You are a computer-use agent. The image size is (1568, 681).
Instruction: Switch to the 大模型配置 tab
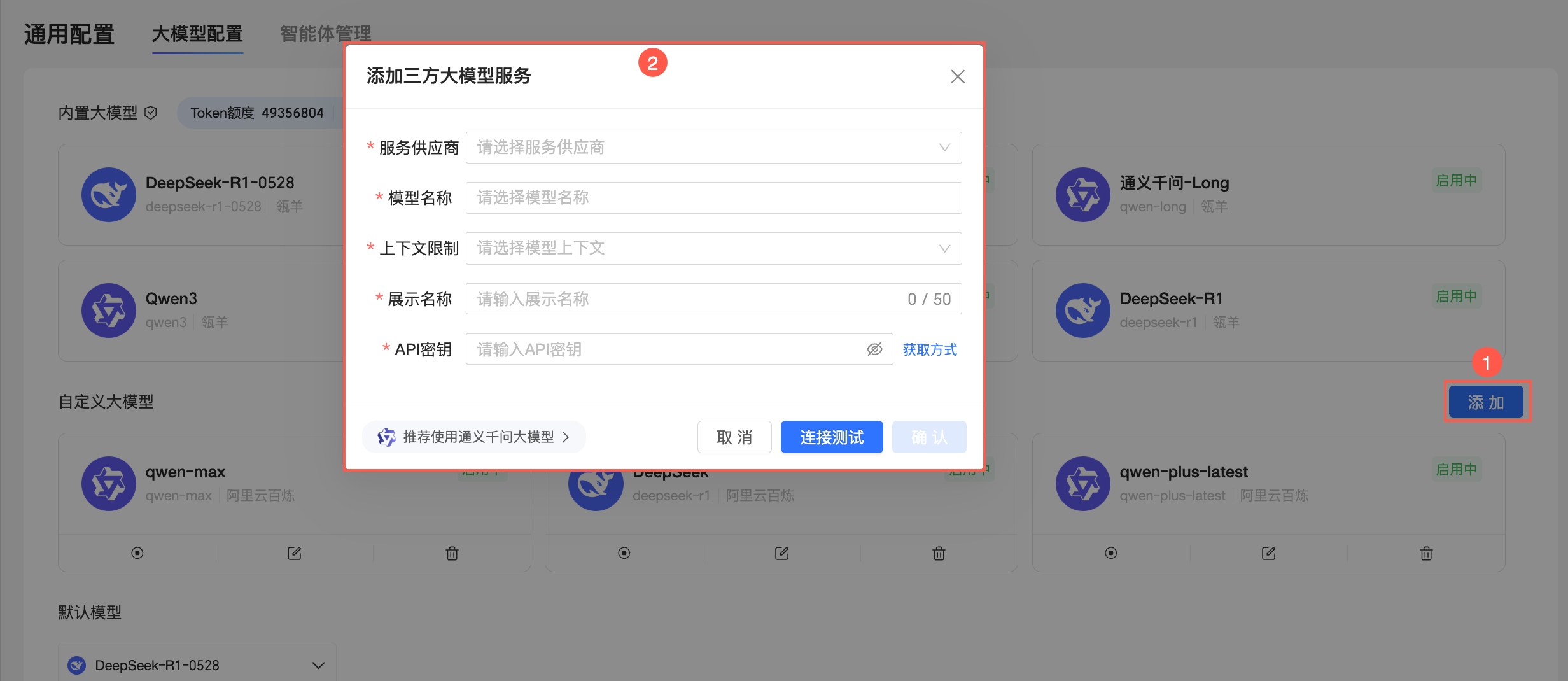[197, 34]
